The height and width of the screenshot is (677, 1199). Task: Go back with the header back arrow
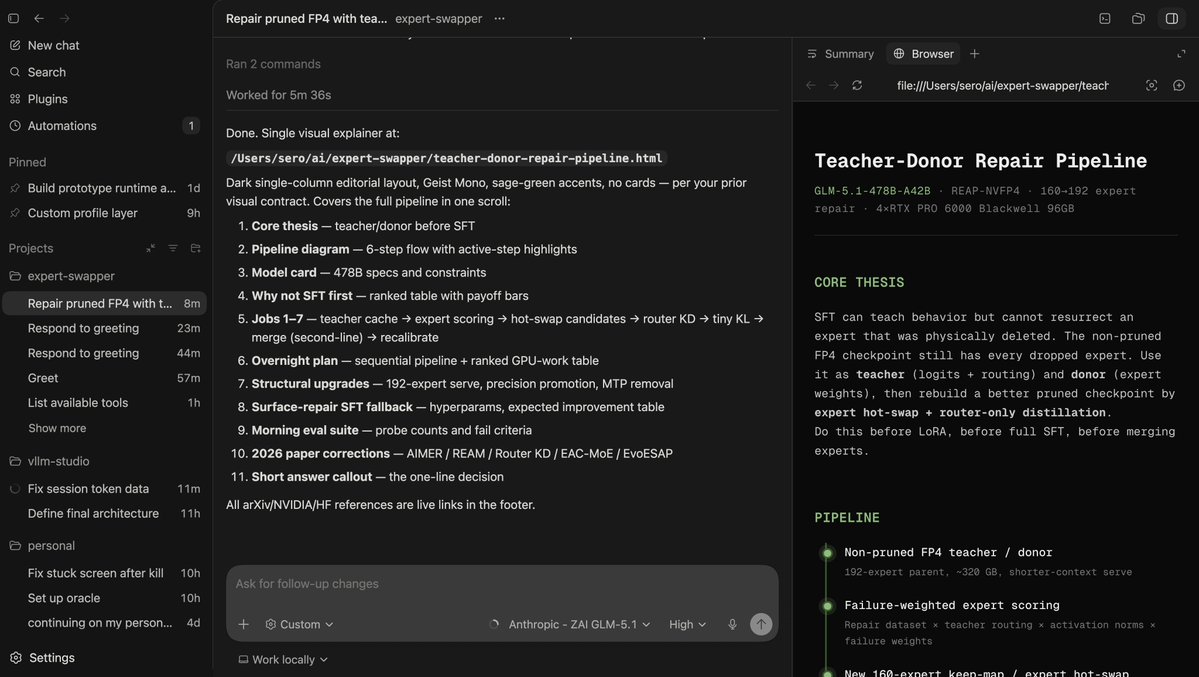[39, 18]
